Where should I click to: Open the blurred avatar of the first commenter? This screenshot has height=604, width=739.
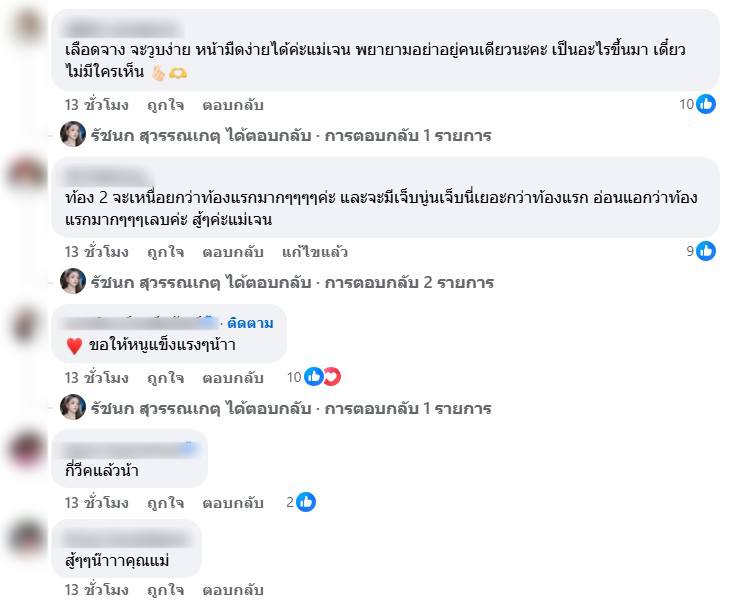tap(27, 26)
